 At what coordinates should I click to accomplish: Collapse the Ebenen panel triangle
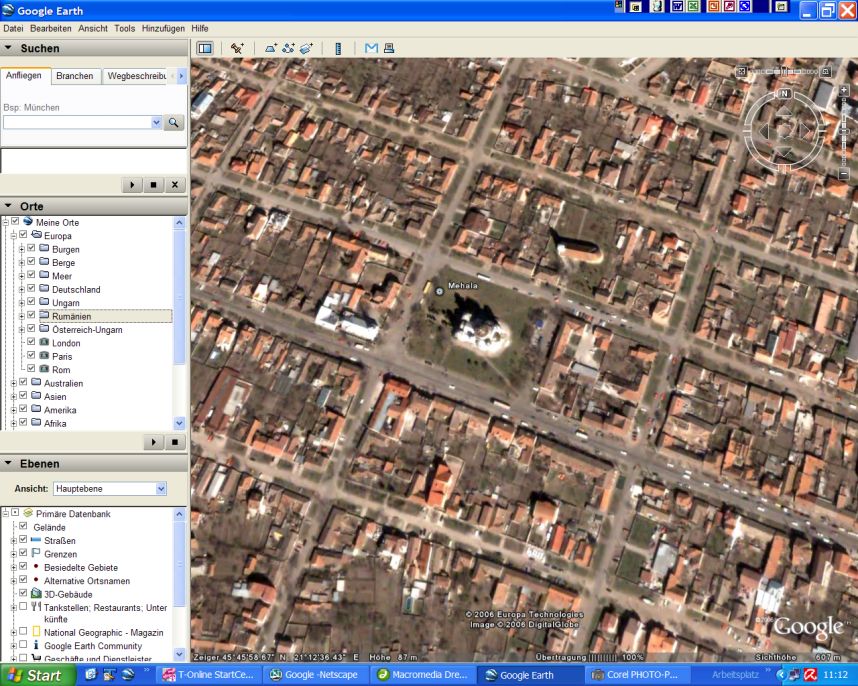tap(8, 463)
